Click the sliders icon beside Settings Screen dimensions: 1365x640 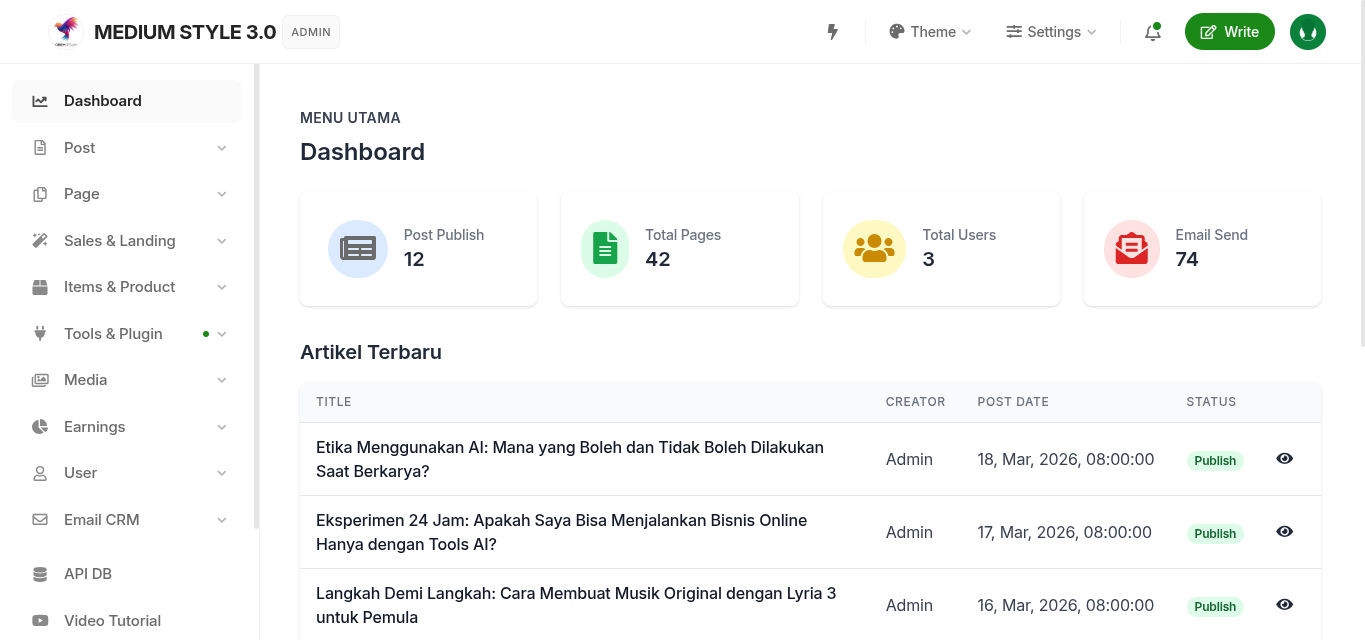pyautogui.click(x=1014, y=31)
